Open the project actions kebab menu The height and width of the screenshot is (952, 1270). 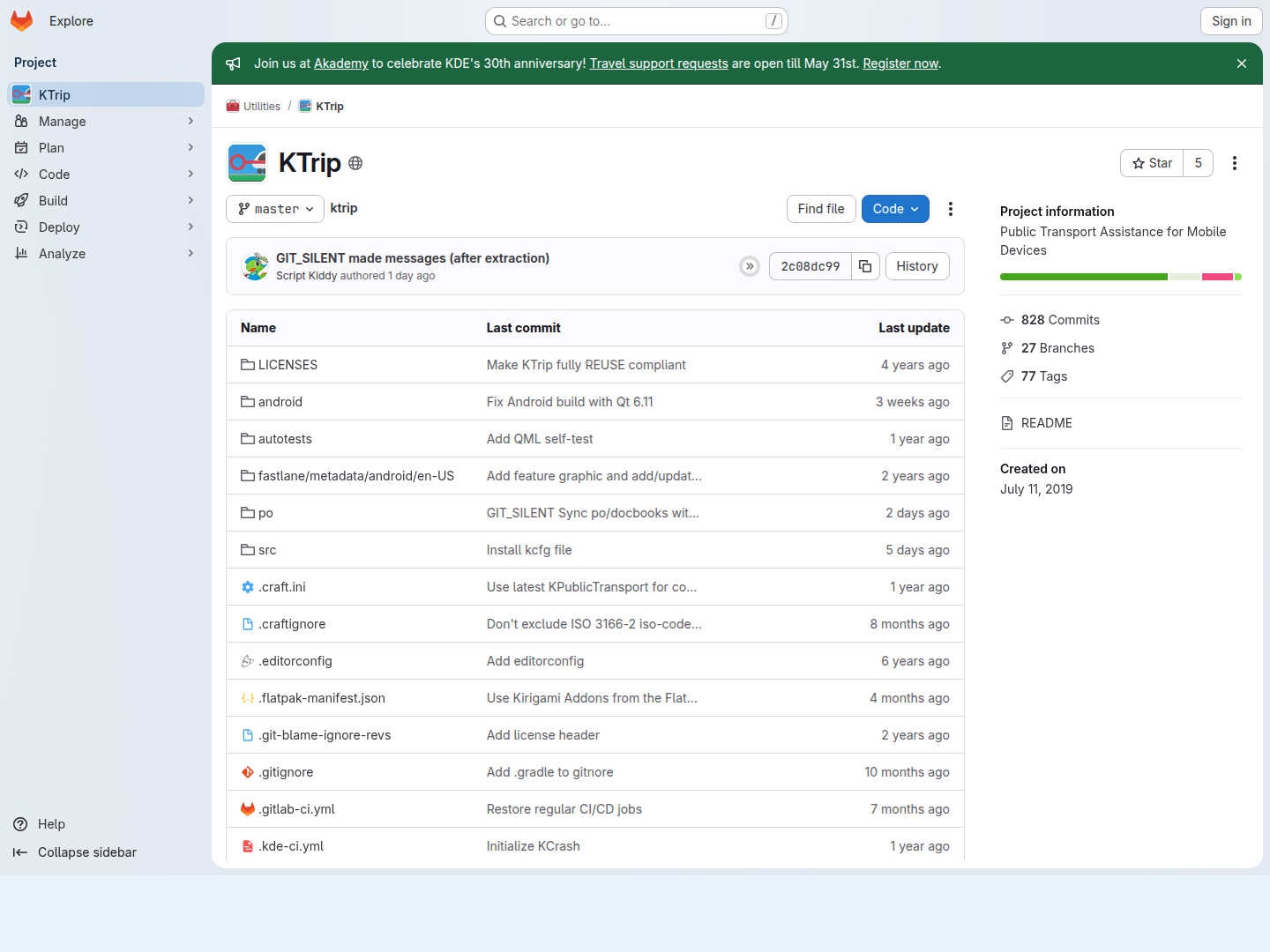pos(1235,163)
